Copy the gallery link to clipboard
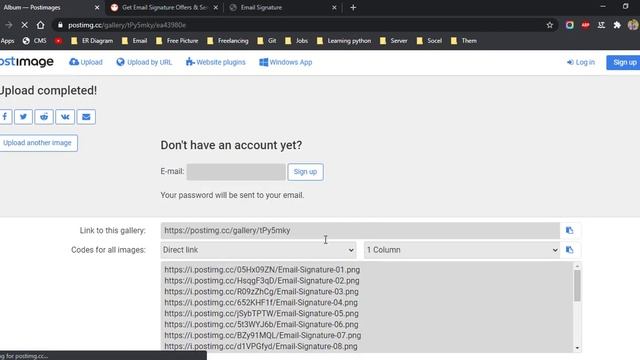The image size is (640, 360). coord(570,231)
